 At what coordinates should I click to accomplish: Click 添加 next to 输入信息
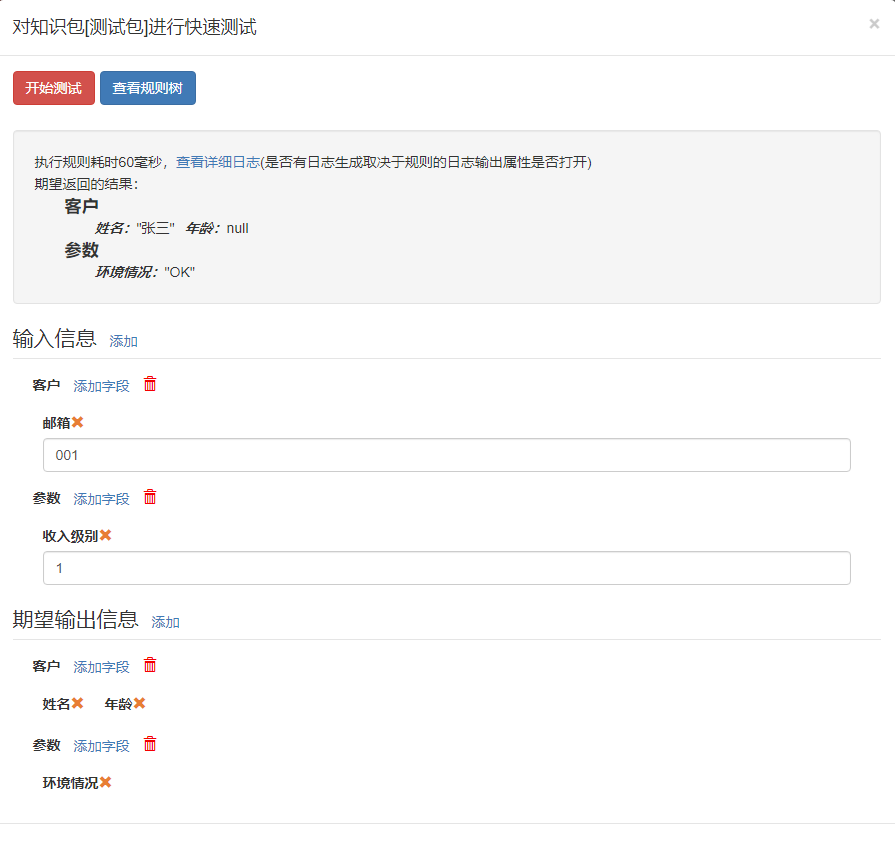coord(123,341)
